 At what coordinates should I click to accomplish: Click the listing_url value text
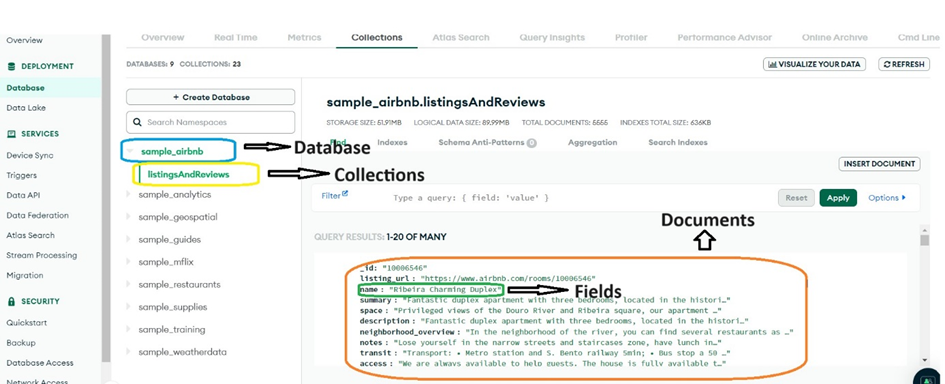click(508, 279)
